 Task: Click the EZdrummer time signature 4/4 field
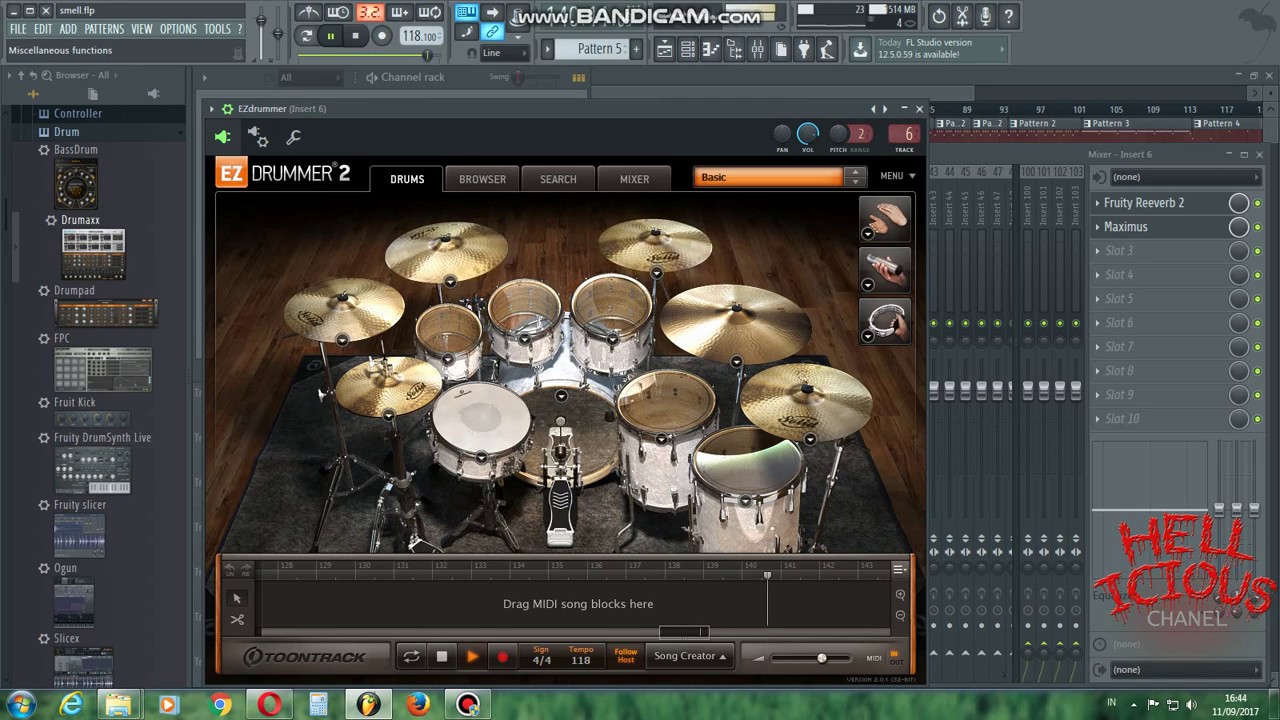[541, 656]
